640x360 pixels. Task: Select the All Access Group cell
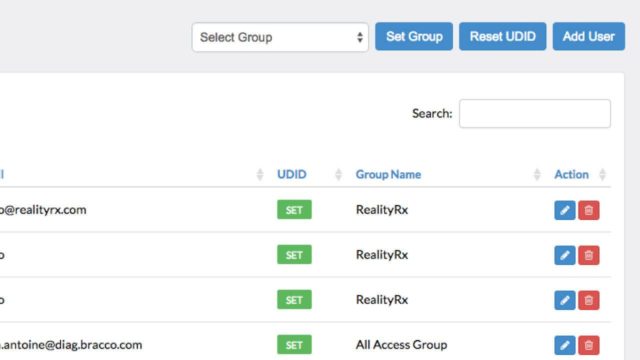coord(401,344)
